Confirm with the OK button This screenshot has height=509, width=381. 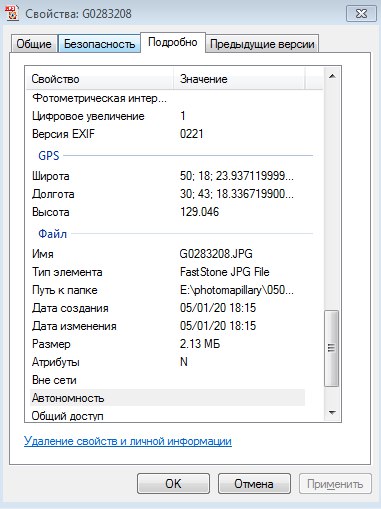click(173, 484)
